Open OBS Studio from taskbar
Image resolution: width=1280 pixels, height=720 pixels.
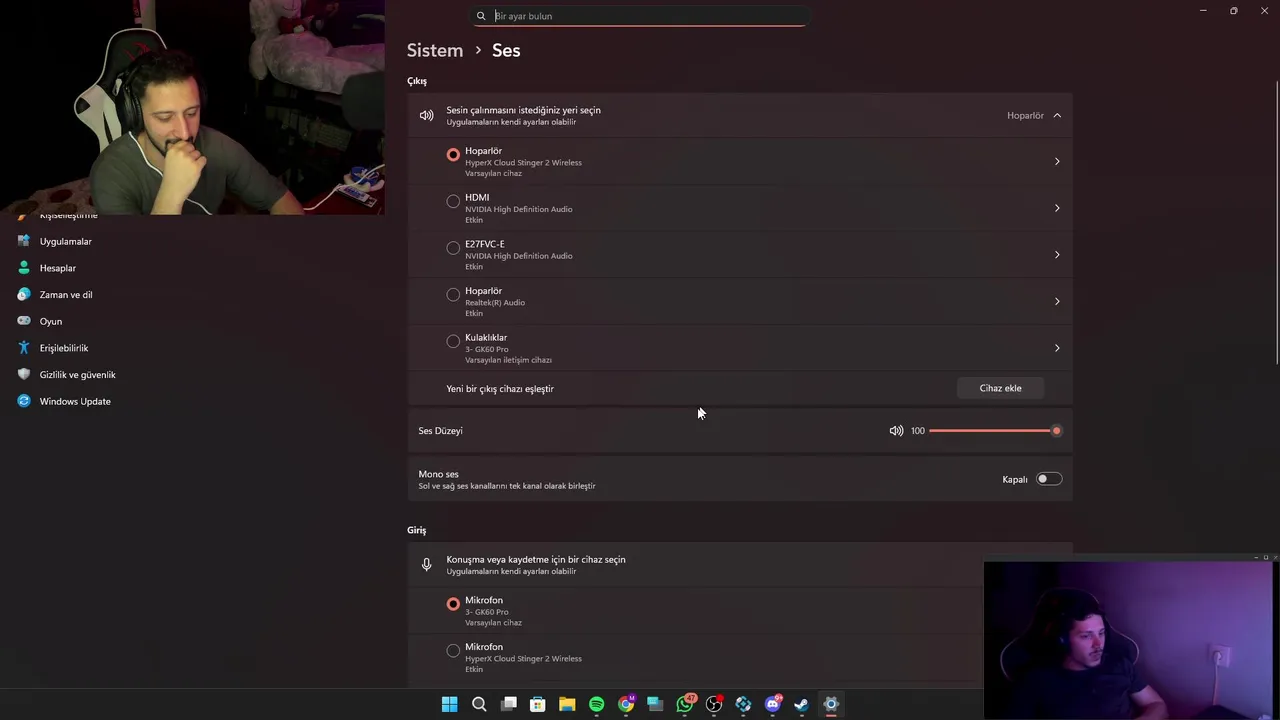pyautogui.click(x=714, y=704)
